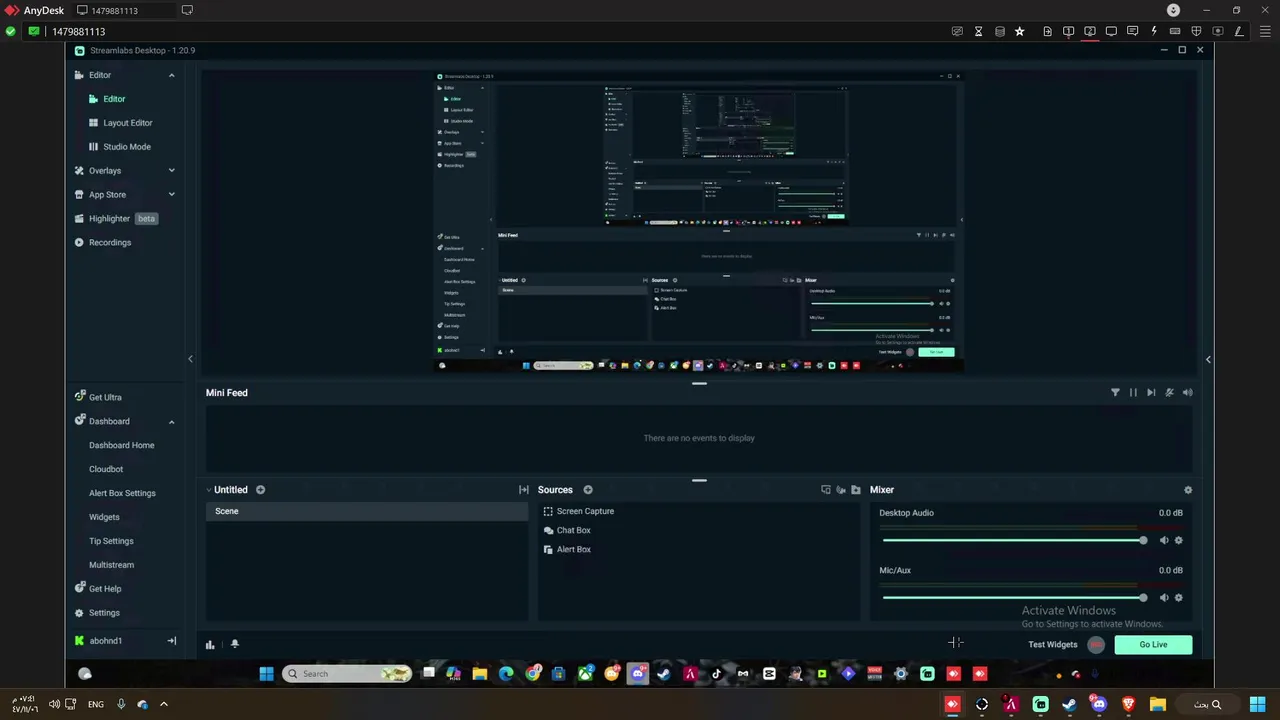Image resolution: width=1280 pixels, height=720 pixels.
Task: Expand the Overlays section
Action: click(x=171, y=171)
